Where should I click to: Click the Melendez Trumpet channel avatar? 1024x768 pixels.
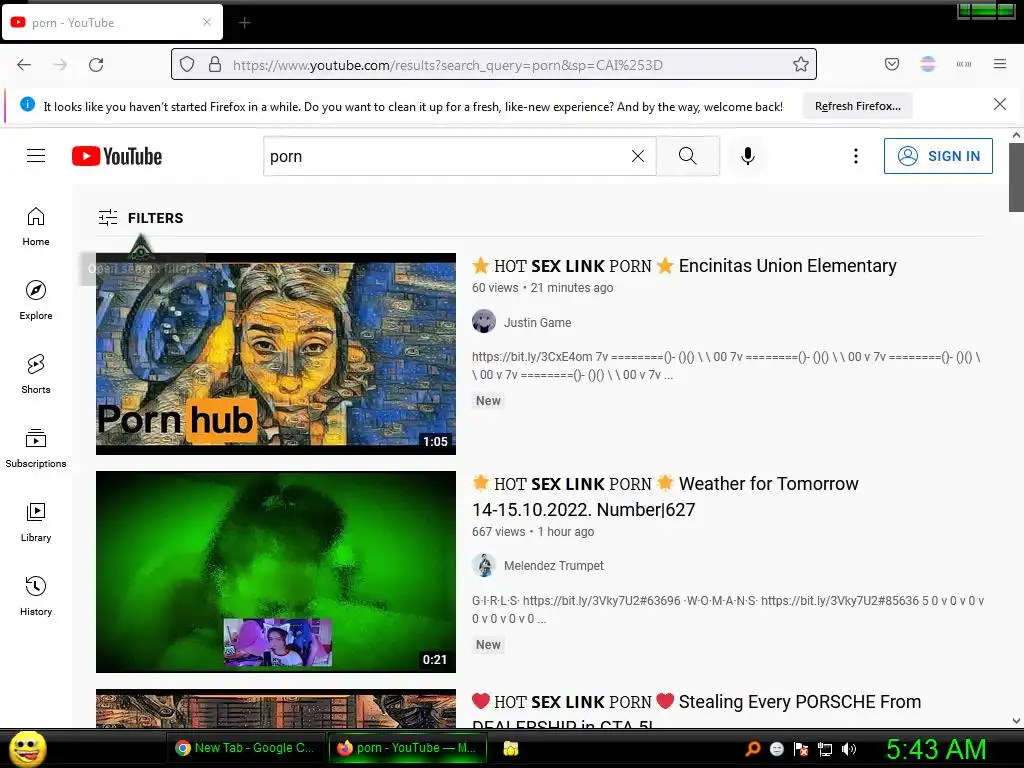(484, 565)
